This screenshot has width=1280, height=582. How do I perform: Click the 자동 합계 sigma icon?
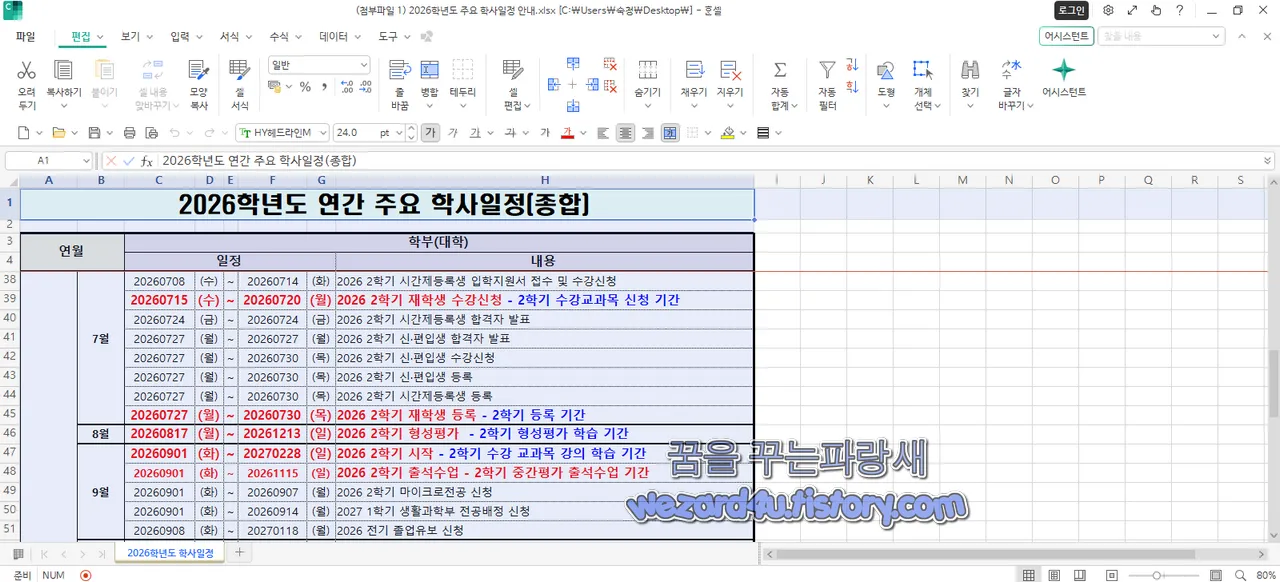780,71
